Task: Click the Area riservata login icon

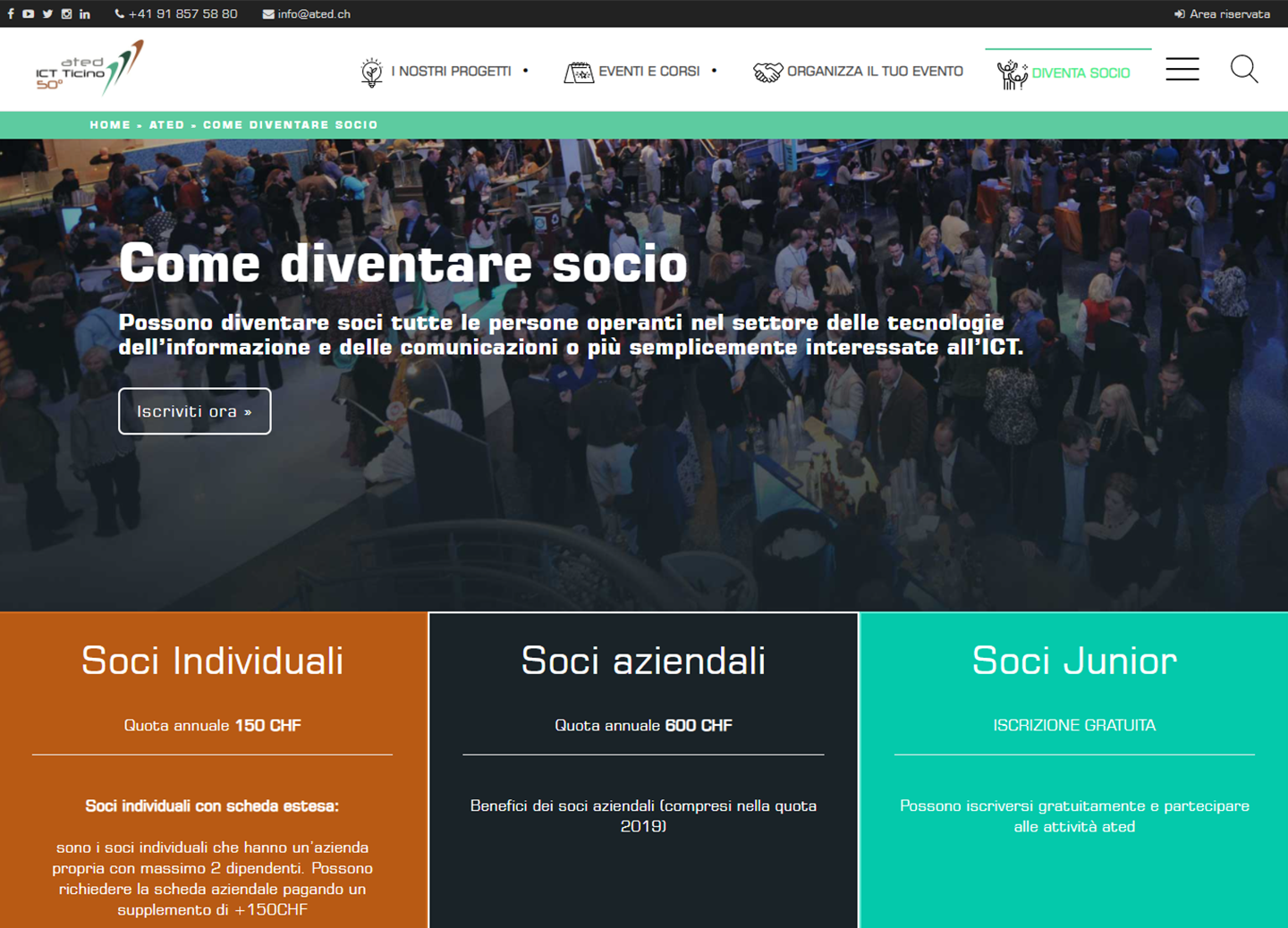Action: 1180,14
